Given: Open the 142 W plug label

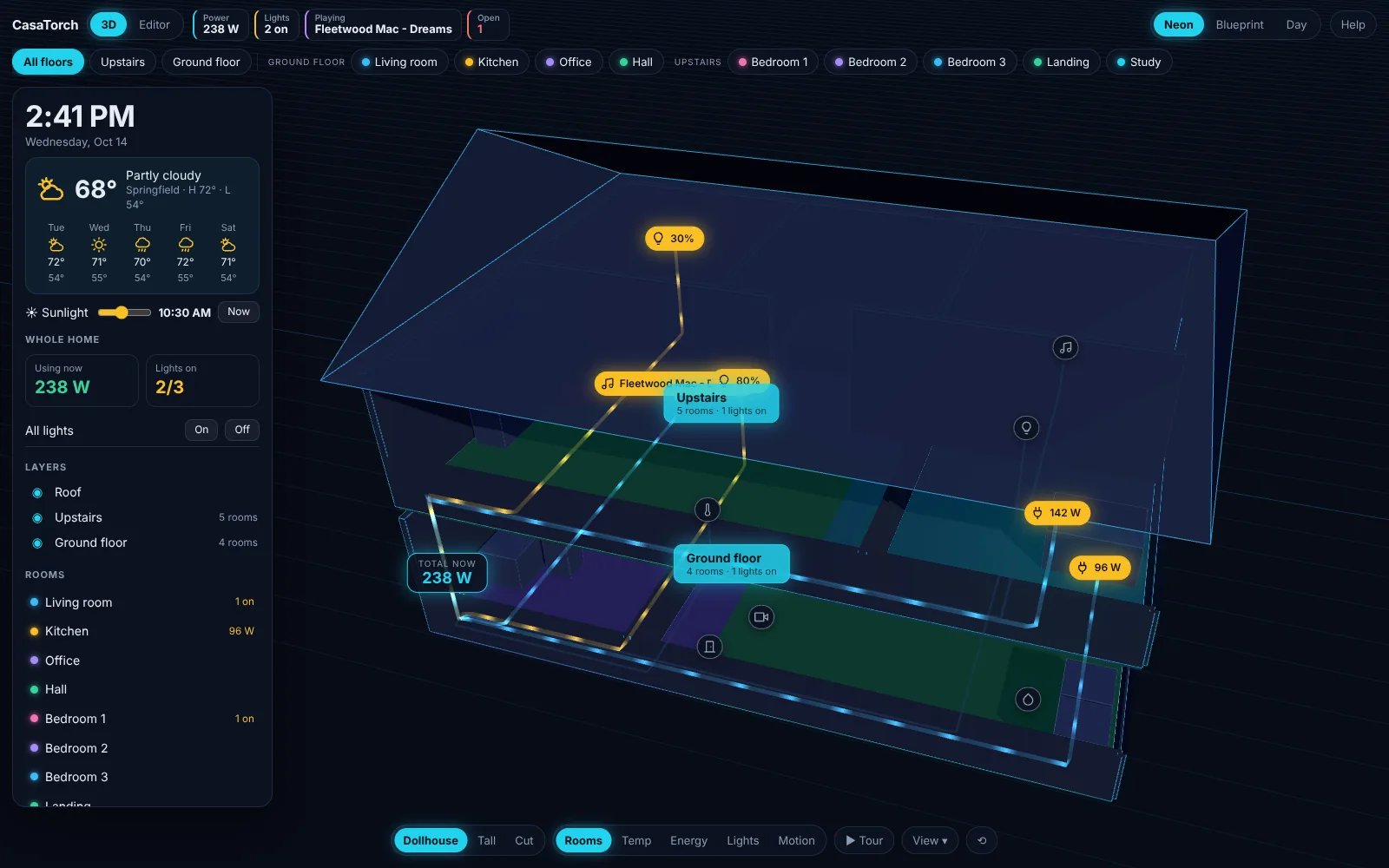Looking at the screenshot, I should [x=1057, y=513].
